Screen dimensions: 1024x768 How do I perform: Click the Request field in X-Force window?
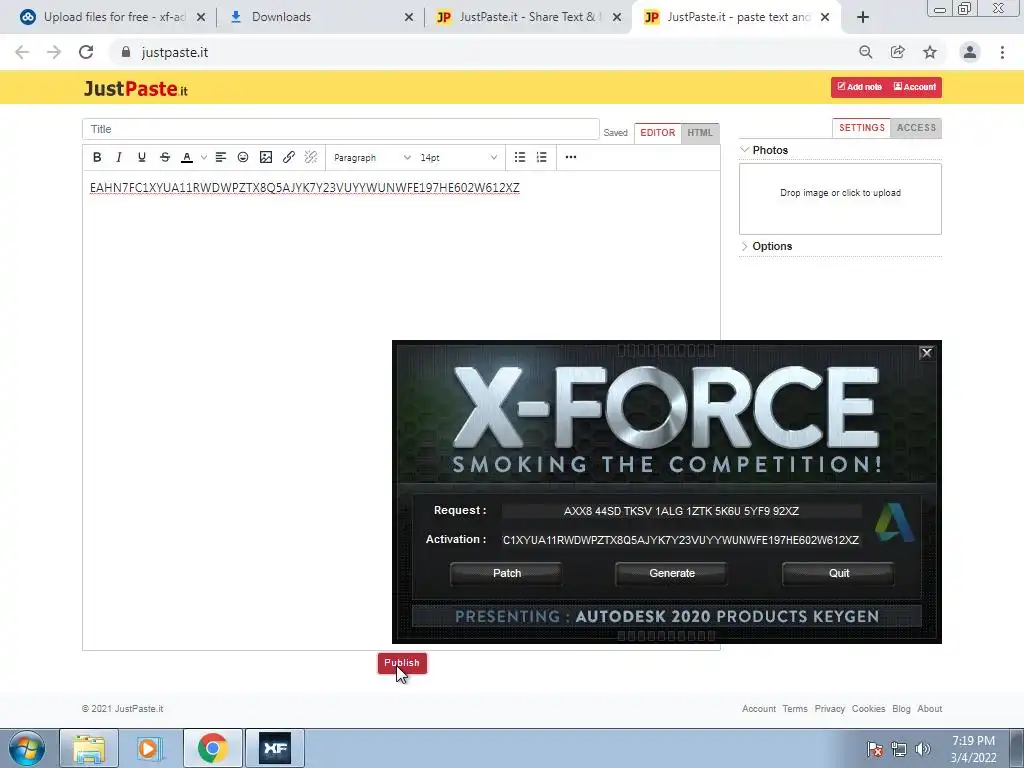[681, 511]
